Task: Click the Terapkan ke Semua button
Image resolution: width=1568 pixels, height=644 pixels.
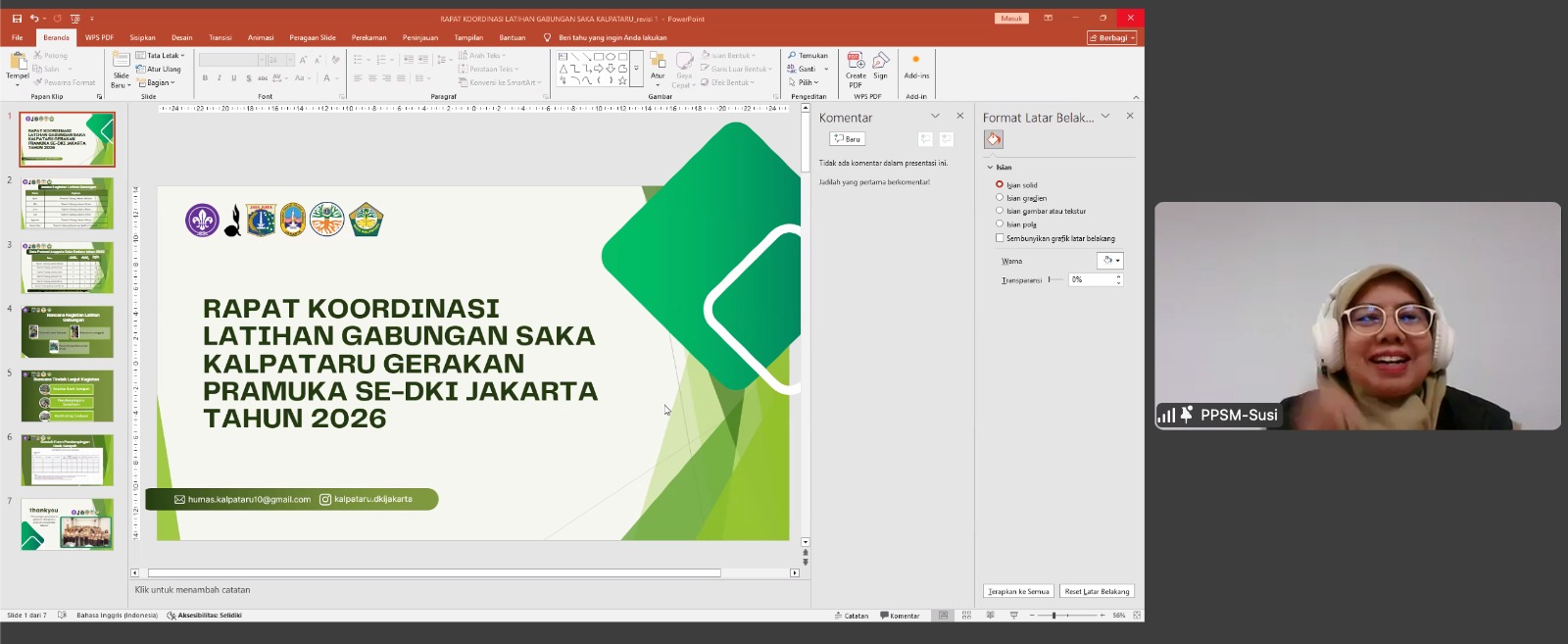Action: pyautogui.click(x=1018, y=591)
